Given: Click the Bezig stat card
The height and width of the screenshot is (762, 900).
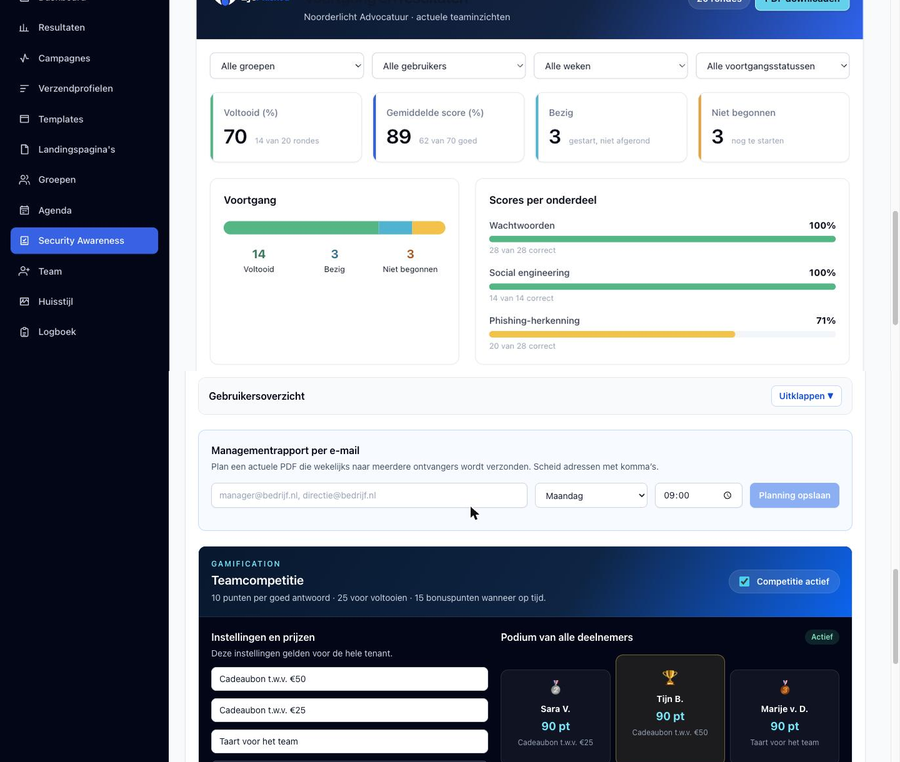Looking at the screenshot, I should click(x=611, y=127).
